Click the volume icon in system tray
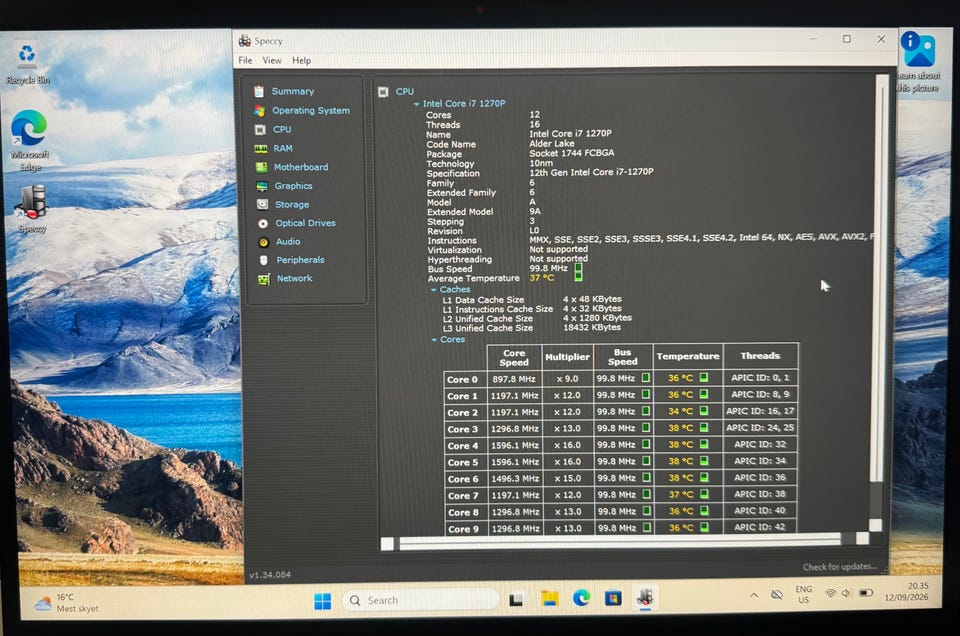The height and width of the screenshot is (636, 960). [x=846, y=593]
